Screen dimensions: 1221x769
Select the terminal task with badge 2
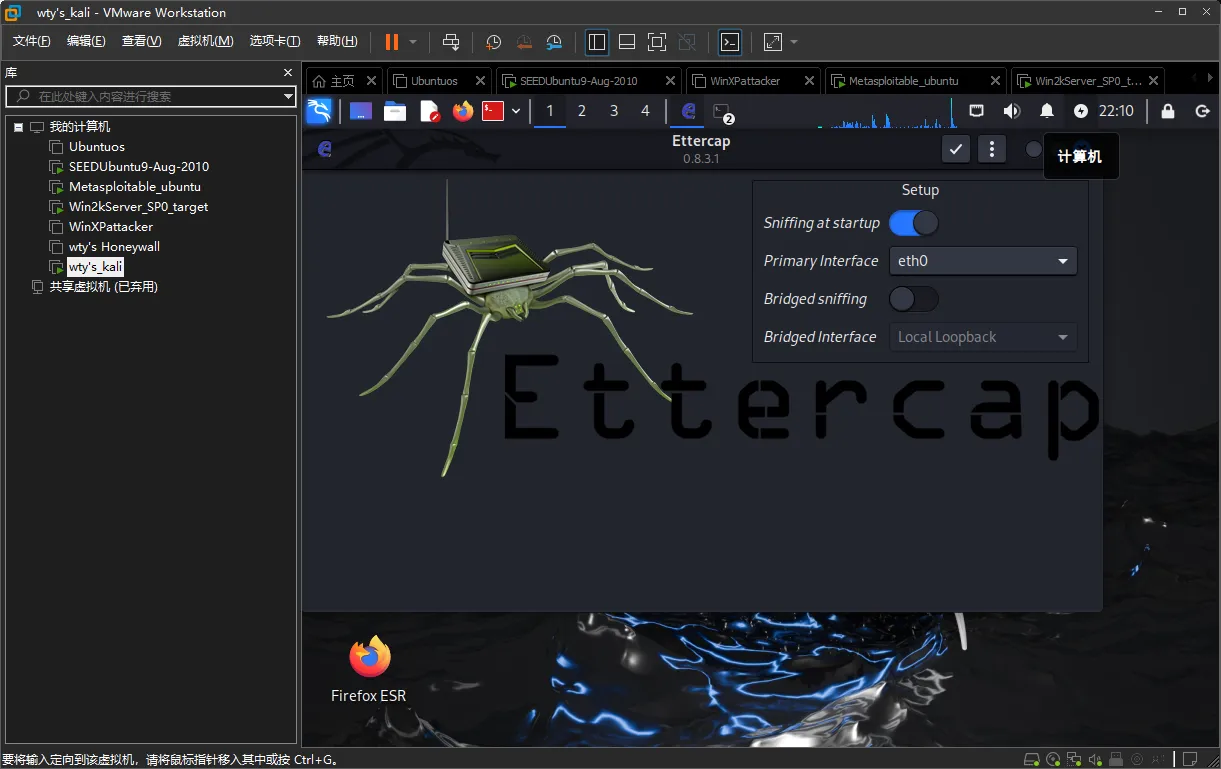(x=722, y=112)
